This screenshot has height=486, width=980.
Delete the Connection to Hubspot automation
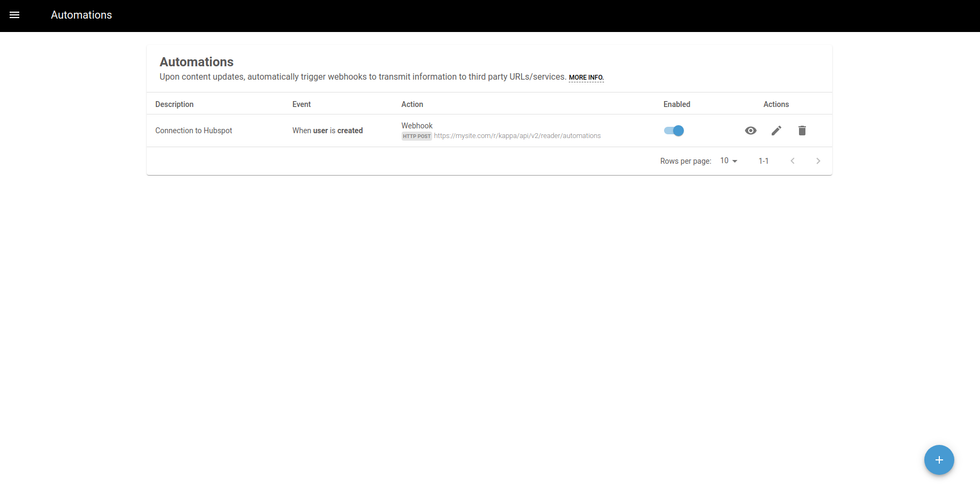pyautogui.click(x=802, y=131)
